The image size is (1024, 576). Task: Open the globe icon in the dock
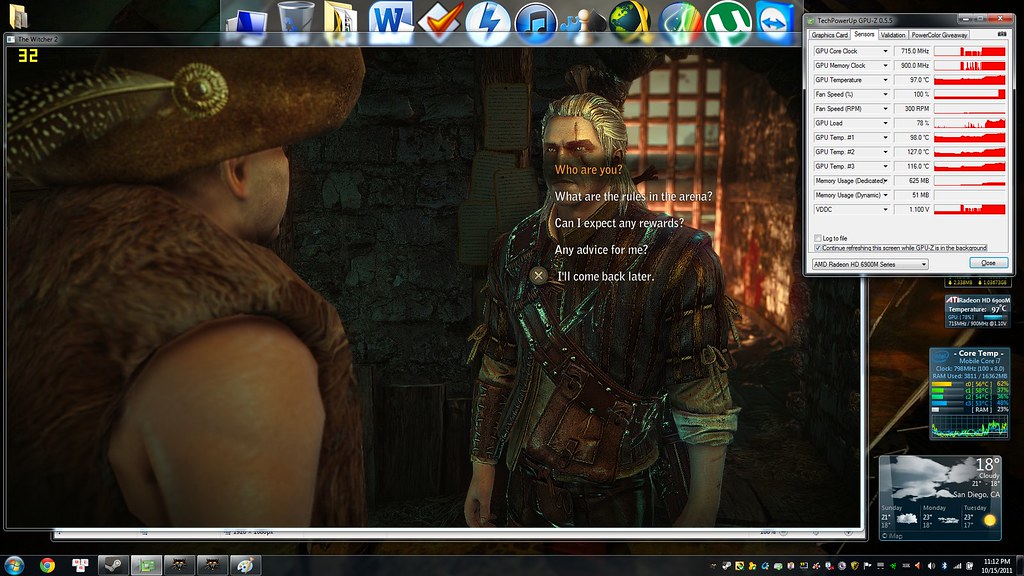point(630,22)
